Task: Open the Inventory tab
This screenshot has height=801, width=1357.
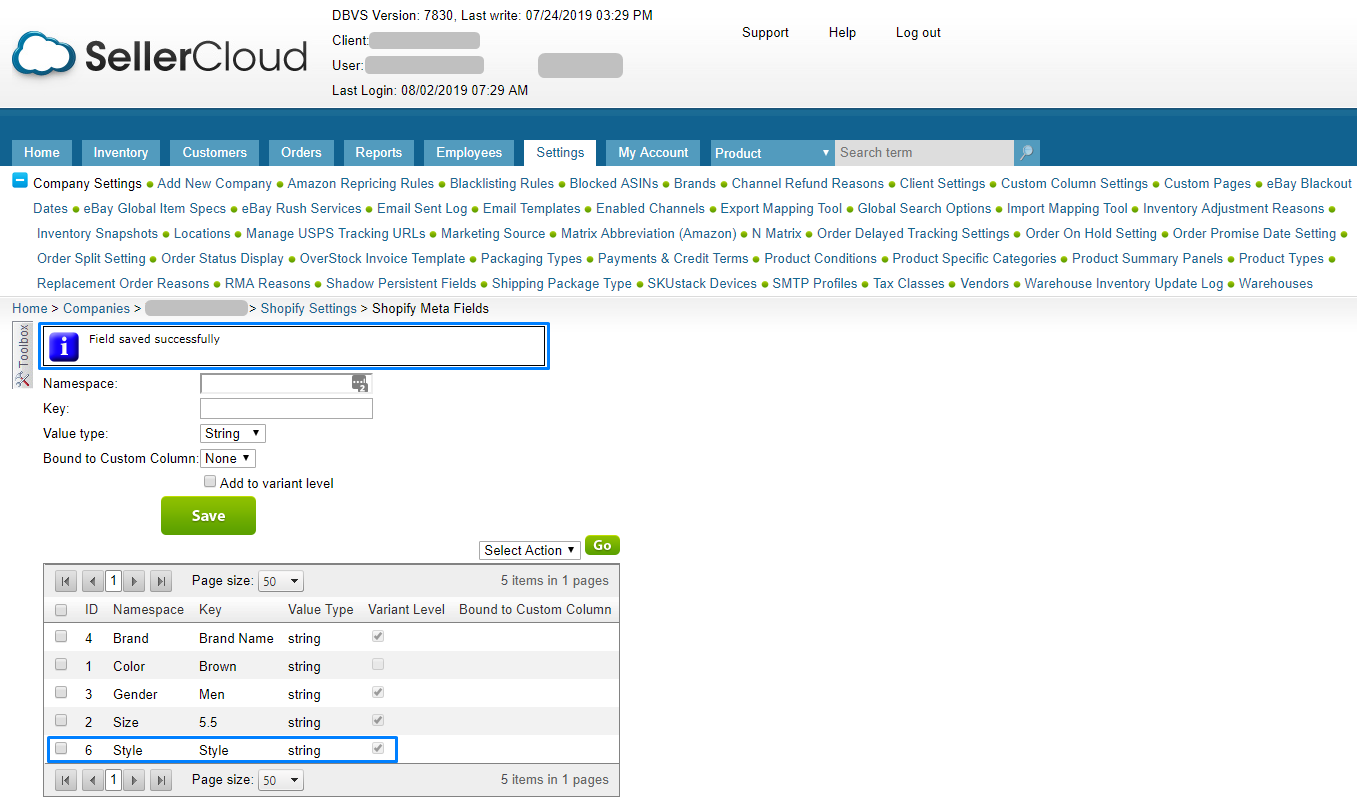Action: (x=121, y=153)
